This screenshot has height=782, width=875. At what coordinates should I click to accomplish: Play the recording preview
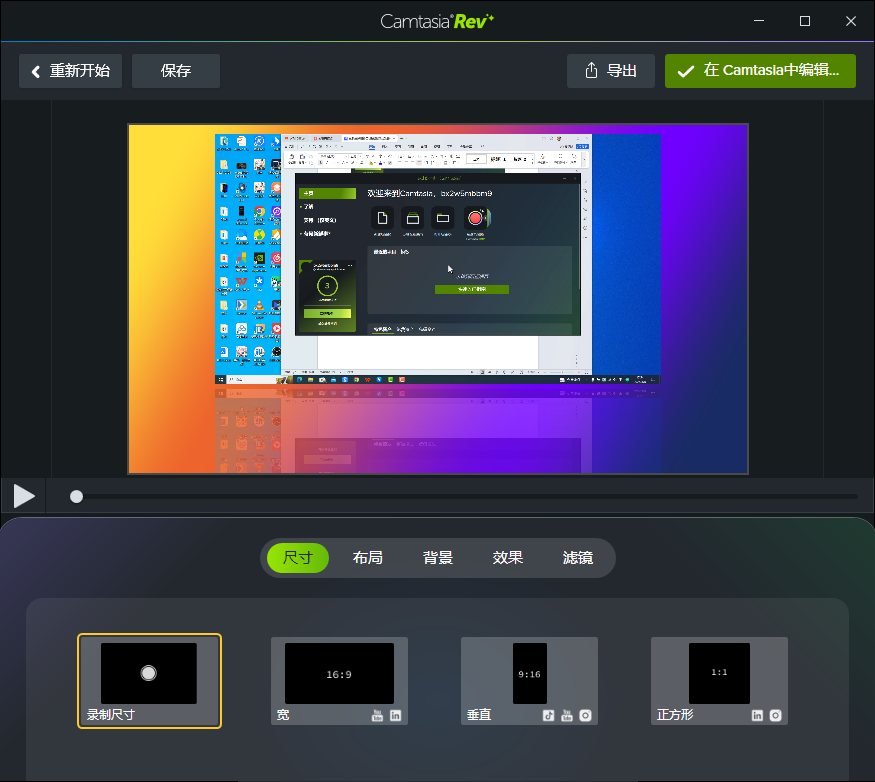[24, 496]
